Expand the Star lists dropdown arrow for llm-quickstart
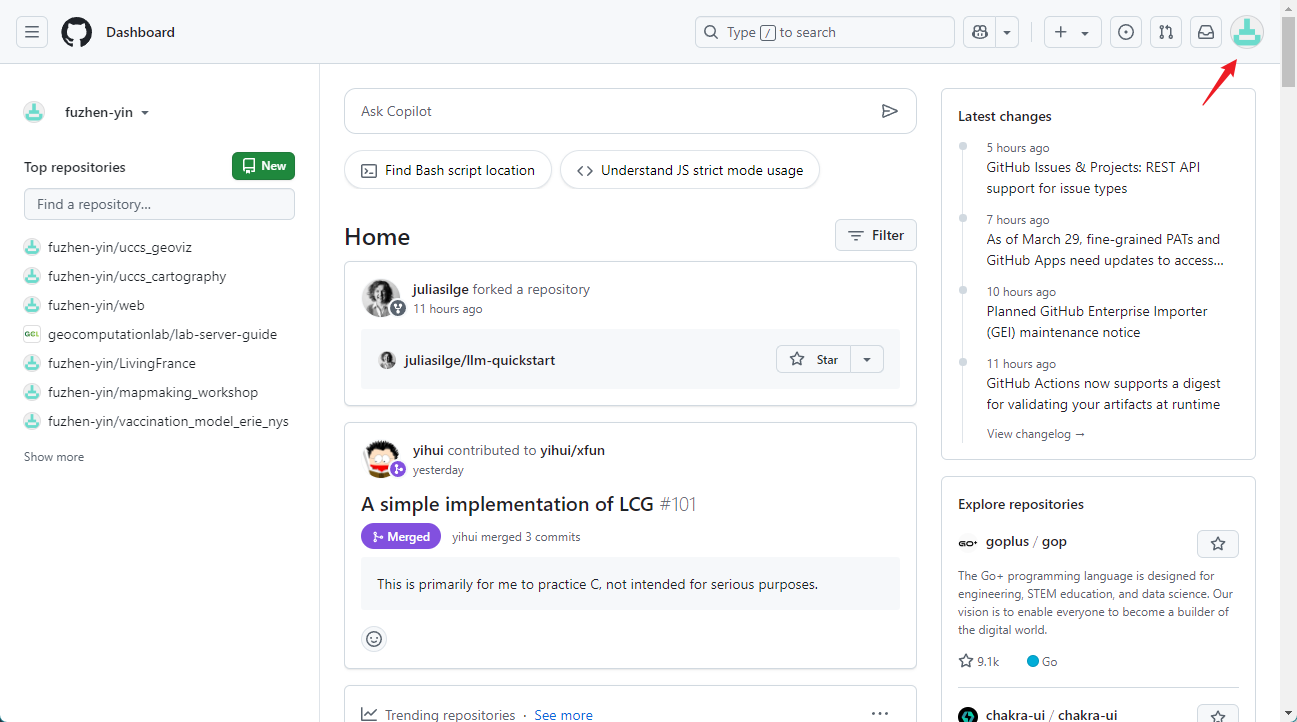 (x=867, y=359)
